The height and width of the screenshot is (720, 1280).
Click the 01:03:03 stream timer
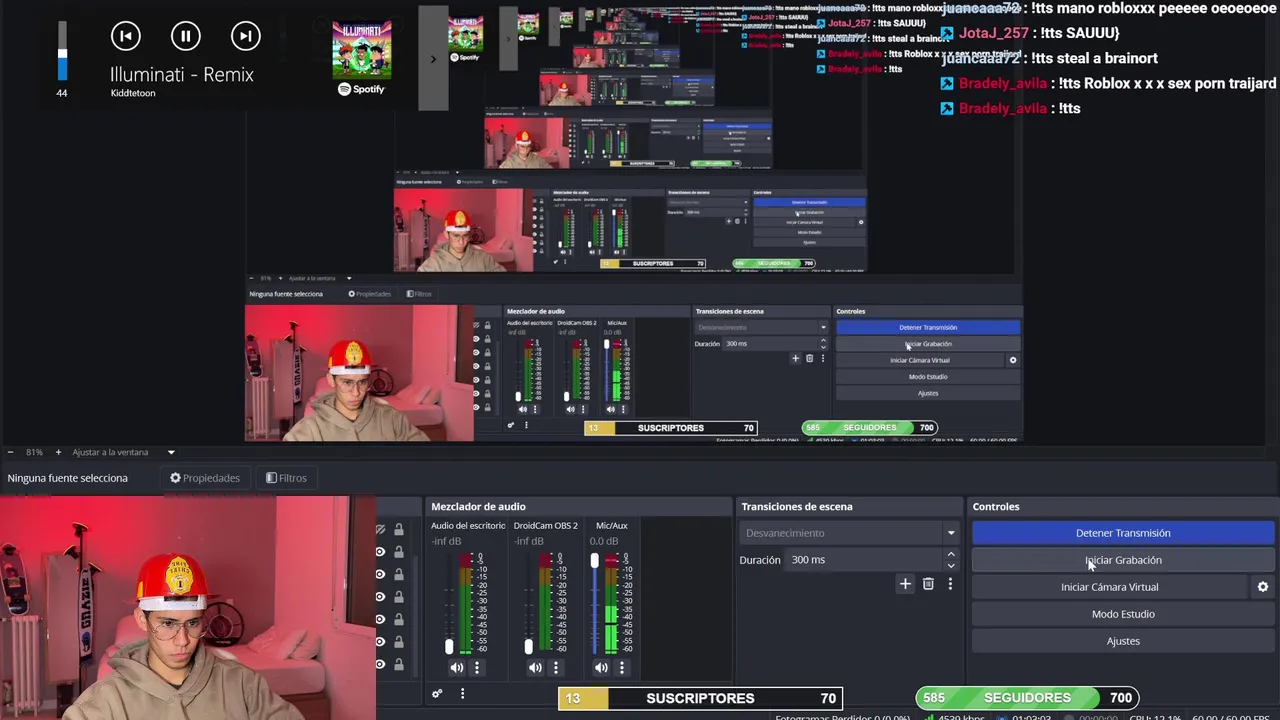pos(1031,716)
